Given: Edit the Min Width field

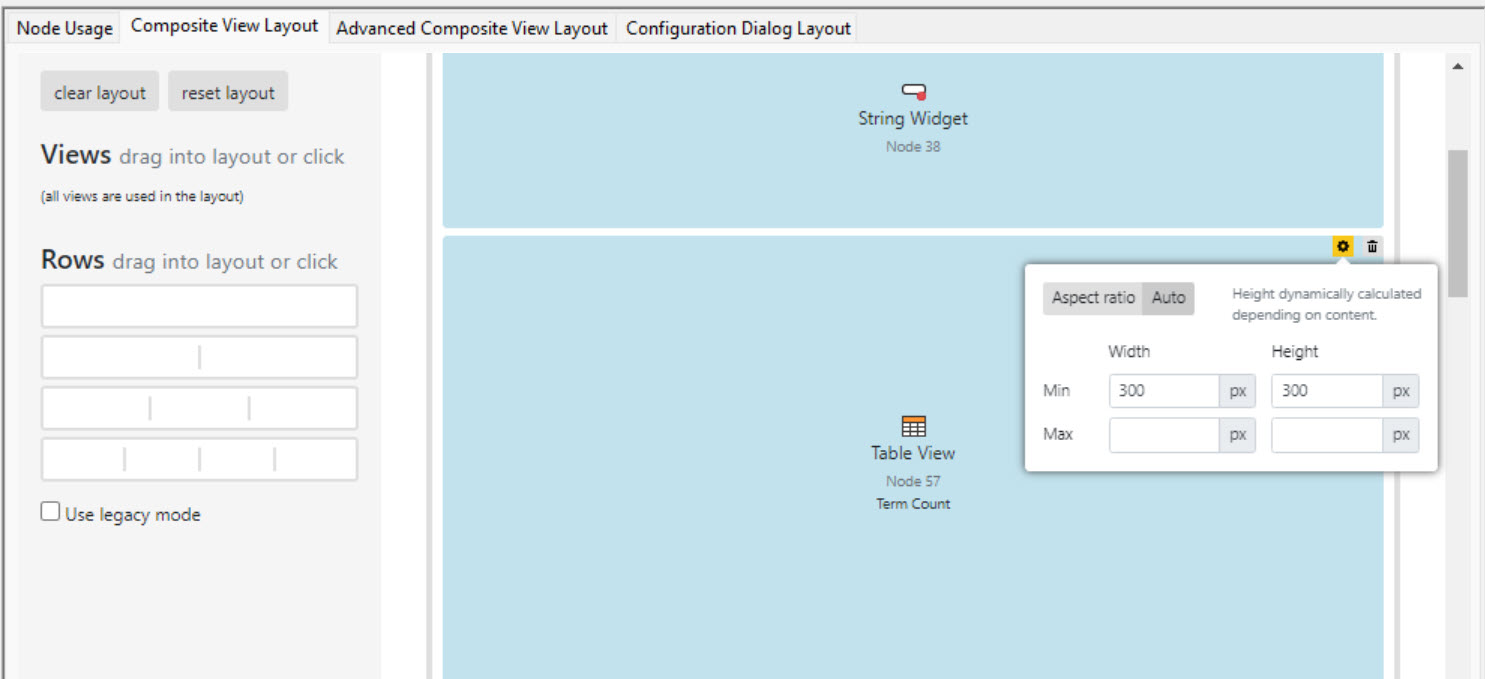Looking at the screenshot, I should (1164, 391).
